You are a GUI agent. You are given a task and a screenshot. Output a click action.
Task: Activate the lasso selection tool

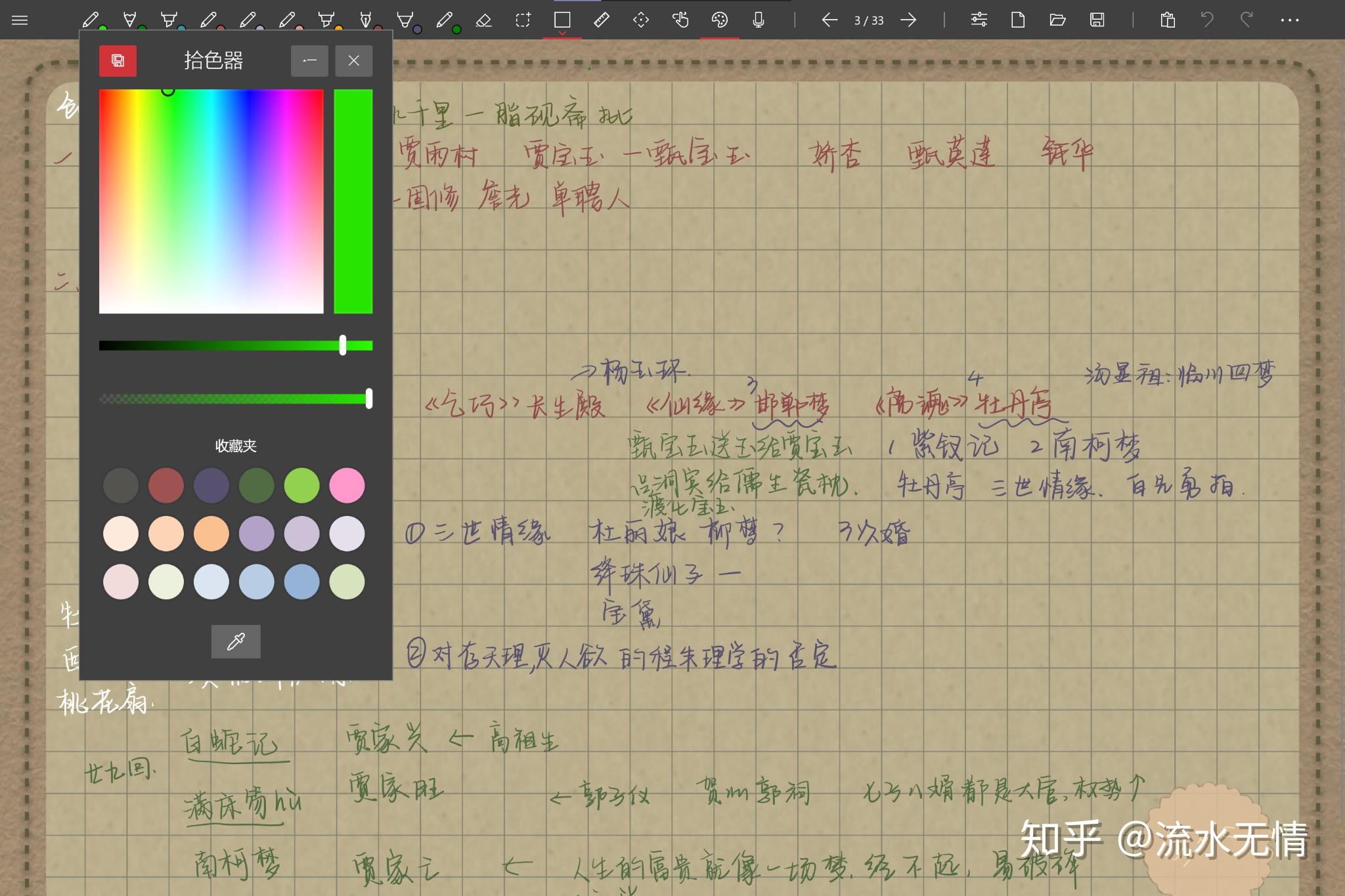pyautogui.click(x=523, y=20)
